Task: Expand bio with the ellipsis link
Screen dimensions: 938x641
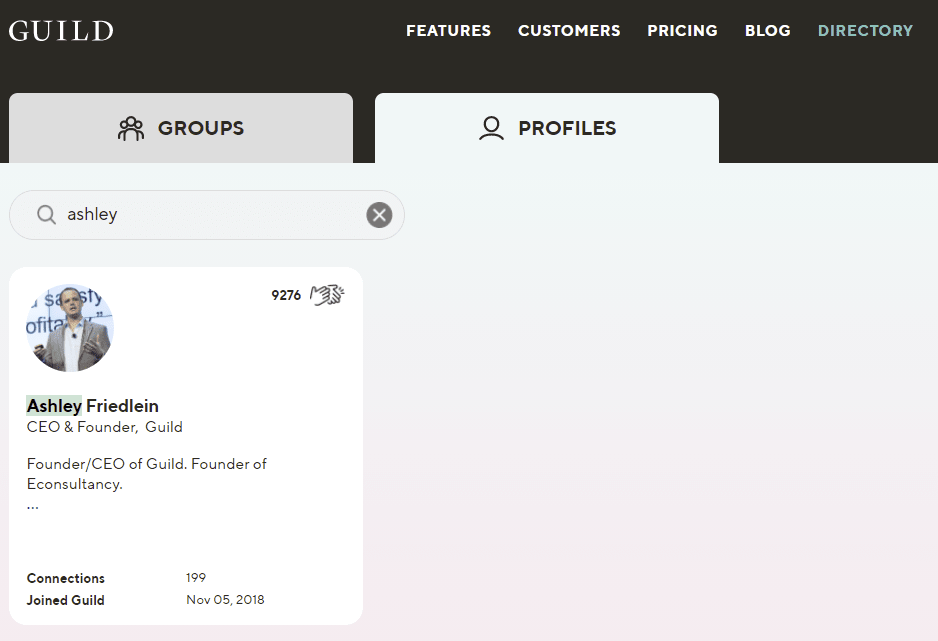Action: pos(33,506)
